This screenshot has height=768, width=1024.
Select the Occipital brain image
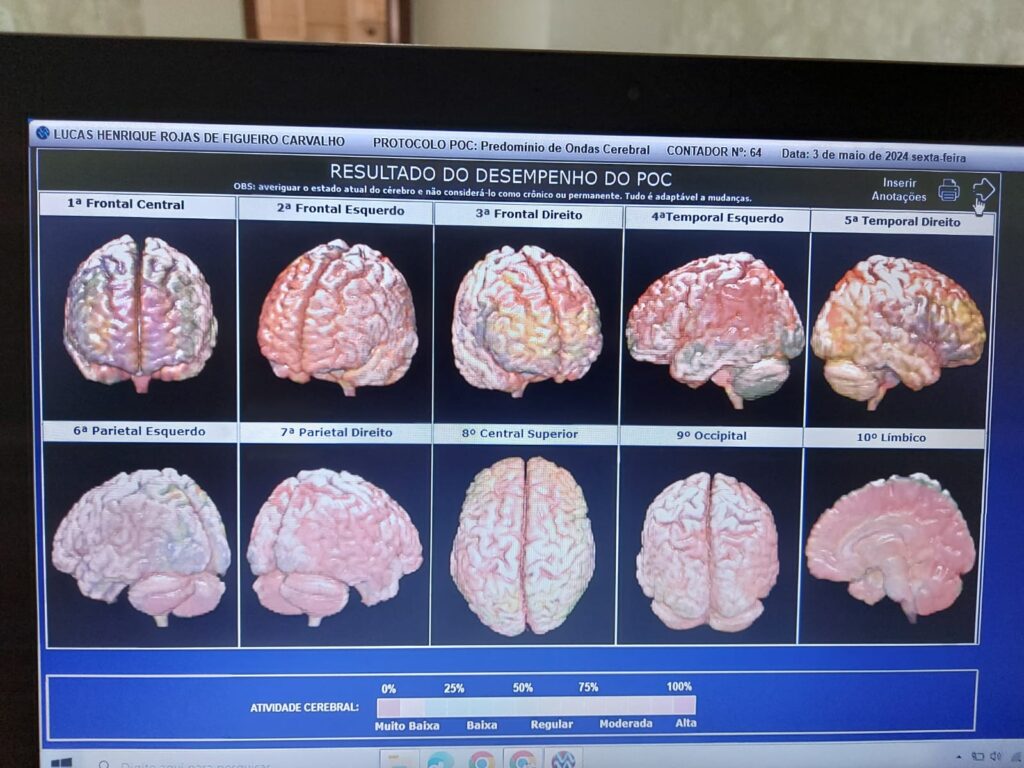[x=707, y=548]
